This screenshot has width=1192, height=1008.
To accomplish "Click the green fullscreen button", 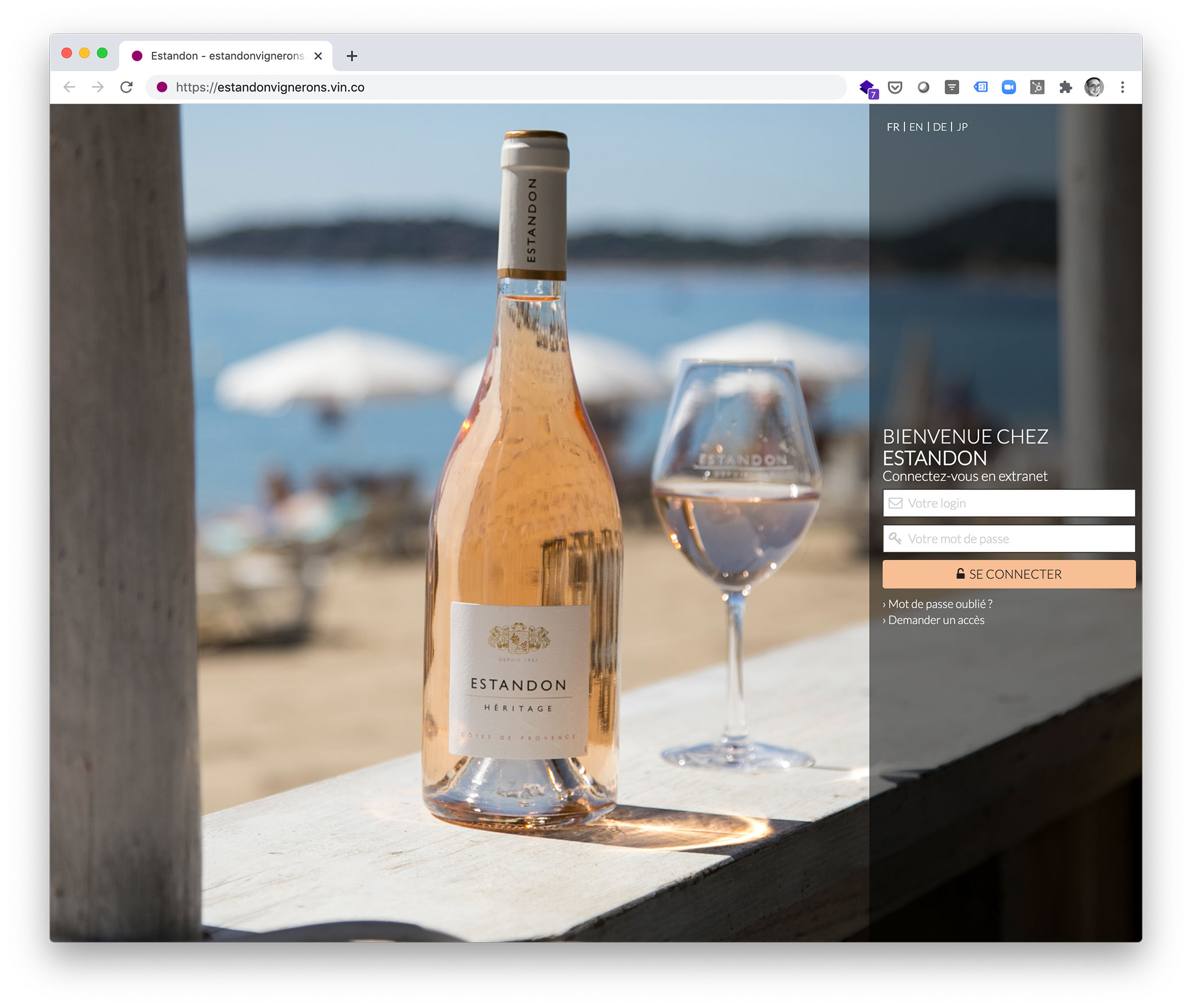I will tap(102, 53).
